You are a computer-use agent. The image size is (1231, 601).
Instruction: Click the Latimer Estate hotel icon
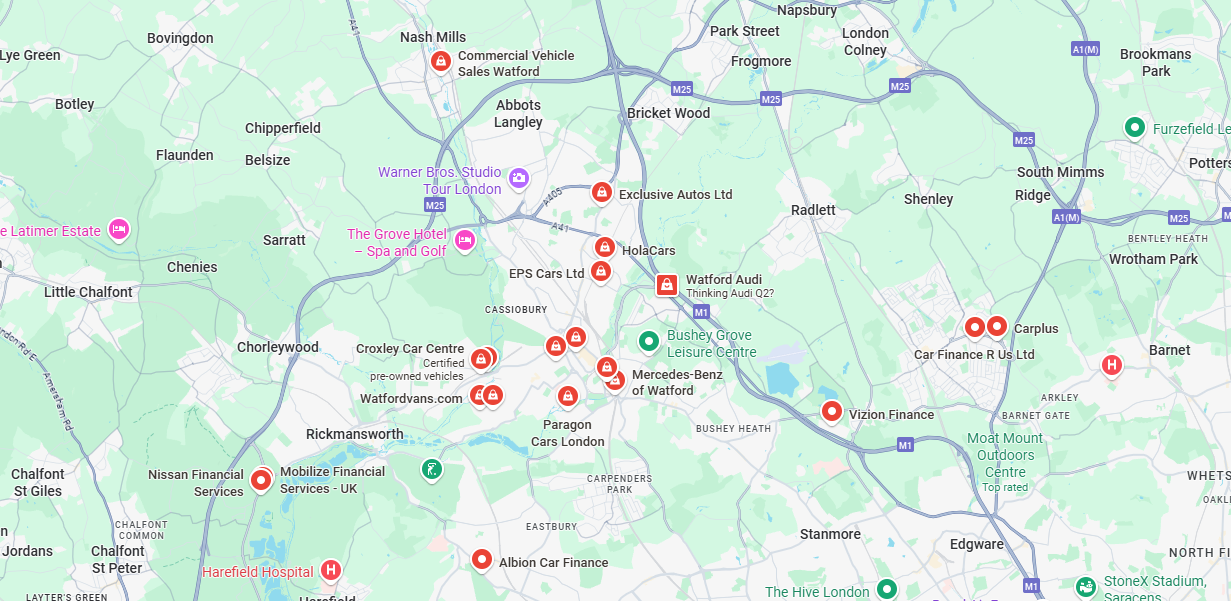tap(119, 230)
